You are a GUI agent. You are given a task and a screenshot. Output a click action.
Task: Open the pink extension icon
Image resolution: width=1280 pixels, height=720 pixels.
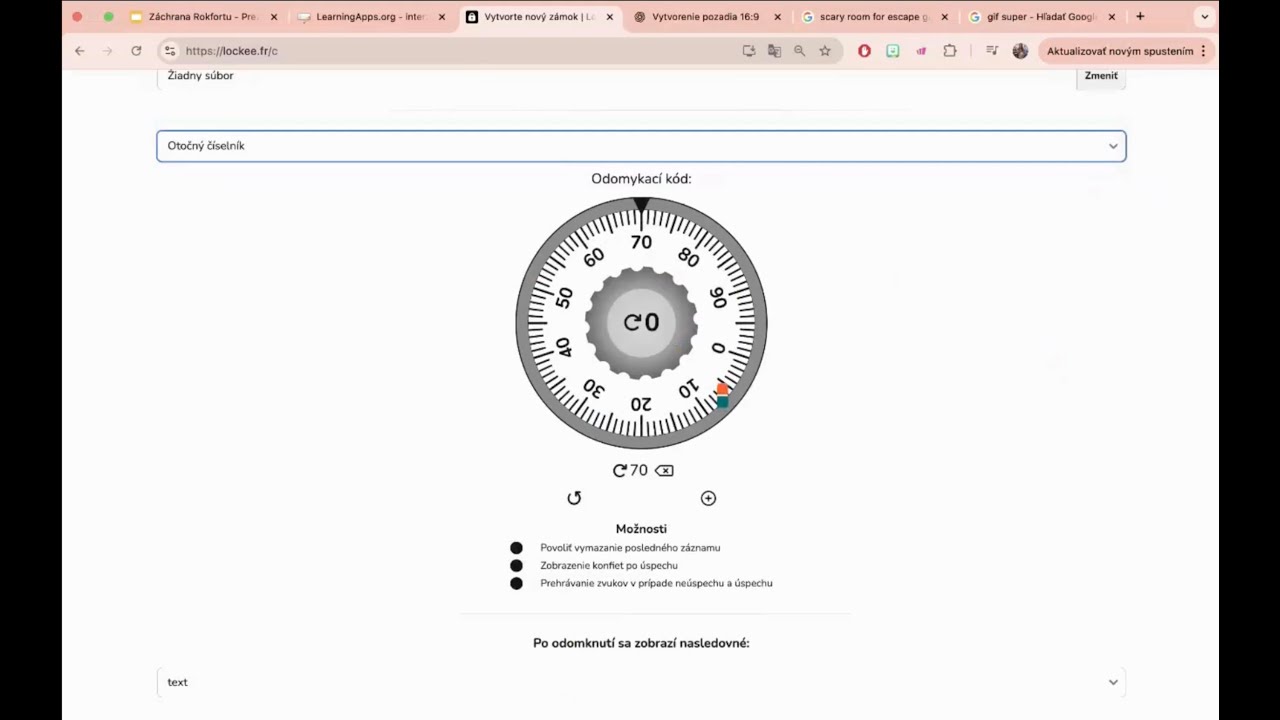[x=921, y=51]
